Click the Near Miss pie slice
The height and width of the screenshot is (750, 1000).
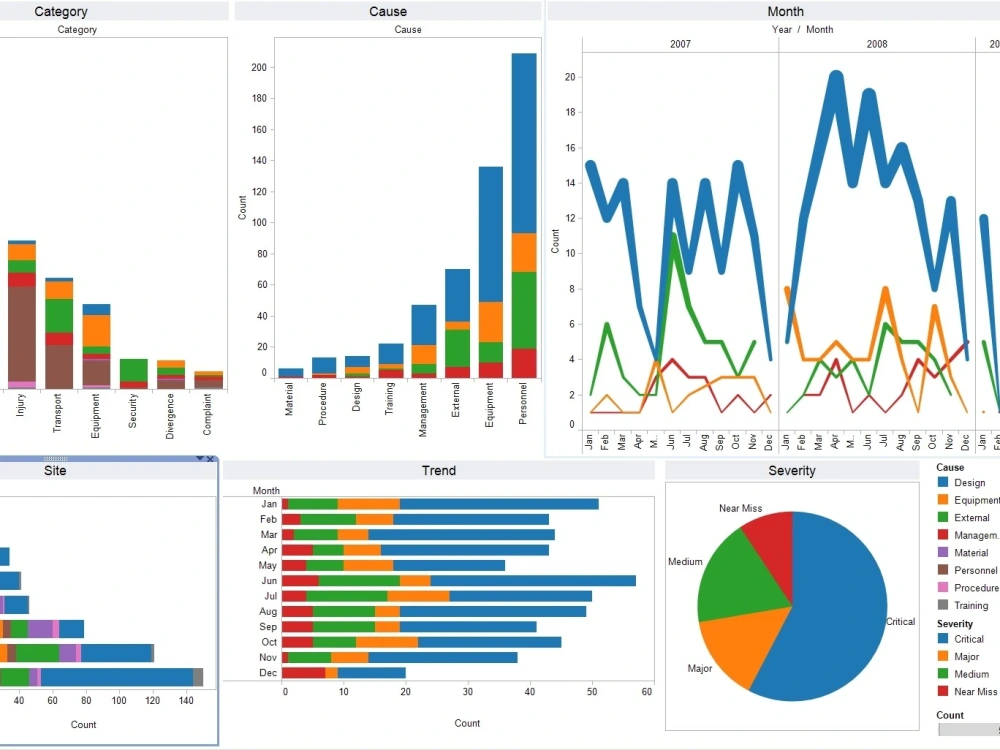[775, 540]
